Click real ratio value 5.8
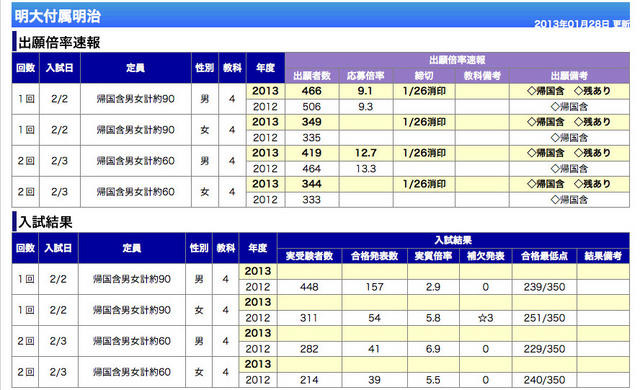The width and height of the screenshot is (640, 390). 433,318
